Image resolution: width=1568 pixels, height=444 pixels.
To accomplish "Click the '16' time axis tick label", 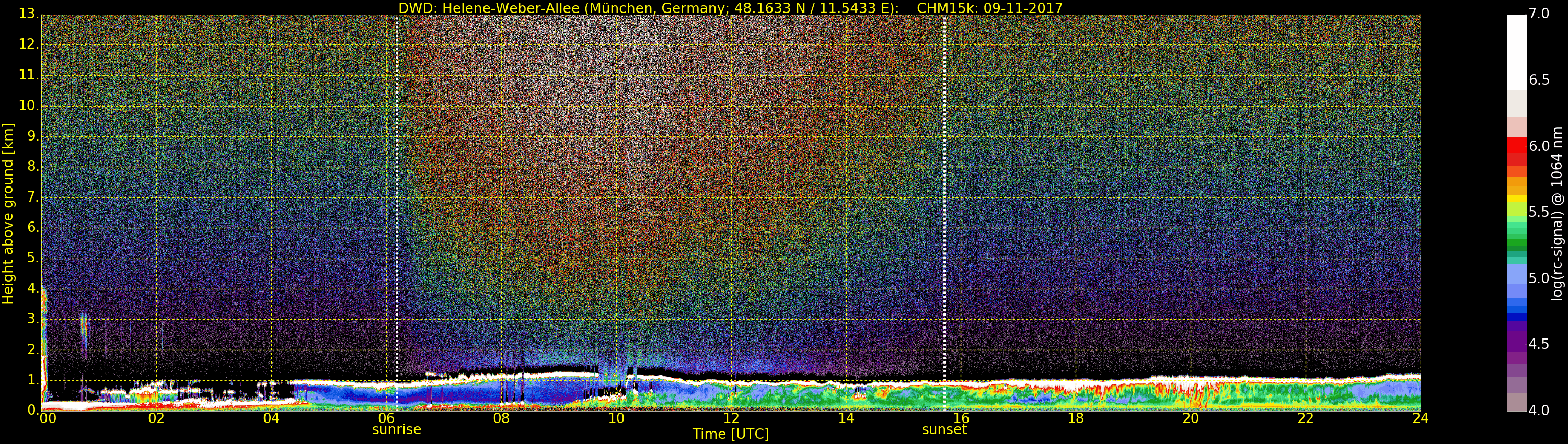I will coord(961,418).
